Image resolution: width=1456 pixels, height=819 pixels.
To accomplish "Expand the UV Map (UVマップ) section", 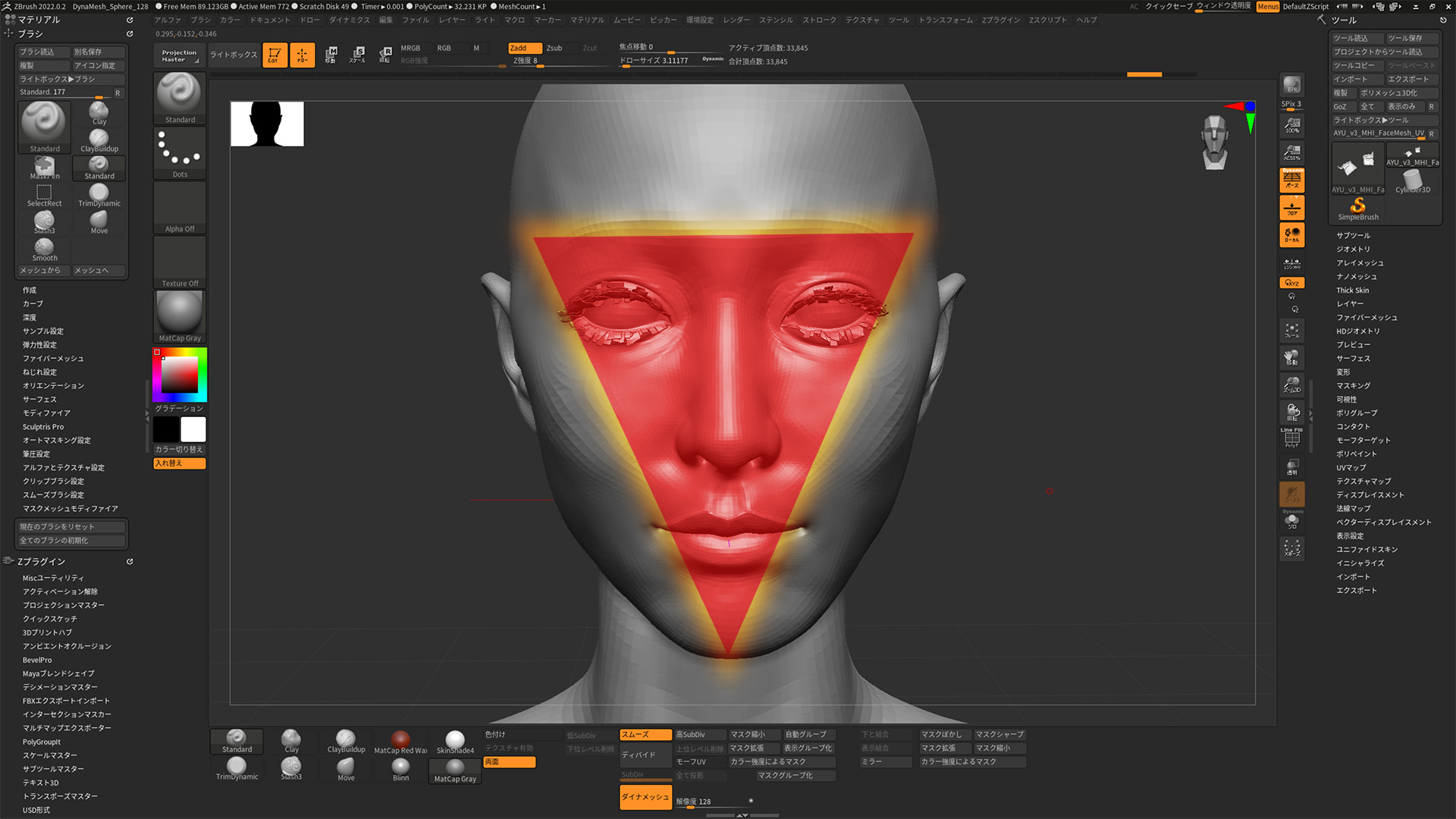I will coord(1351,468).
